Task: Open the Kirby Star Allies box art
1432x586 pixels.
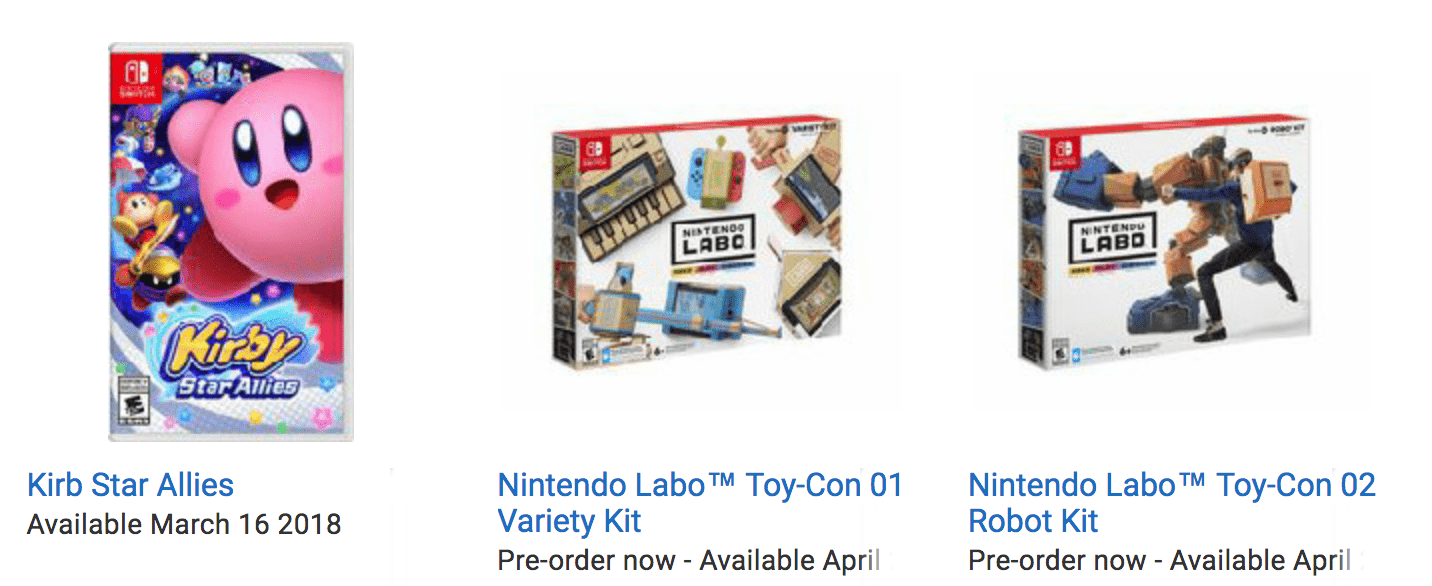Action: (231, 242)
